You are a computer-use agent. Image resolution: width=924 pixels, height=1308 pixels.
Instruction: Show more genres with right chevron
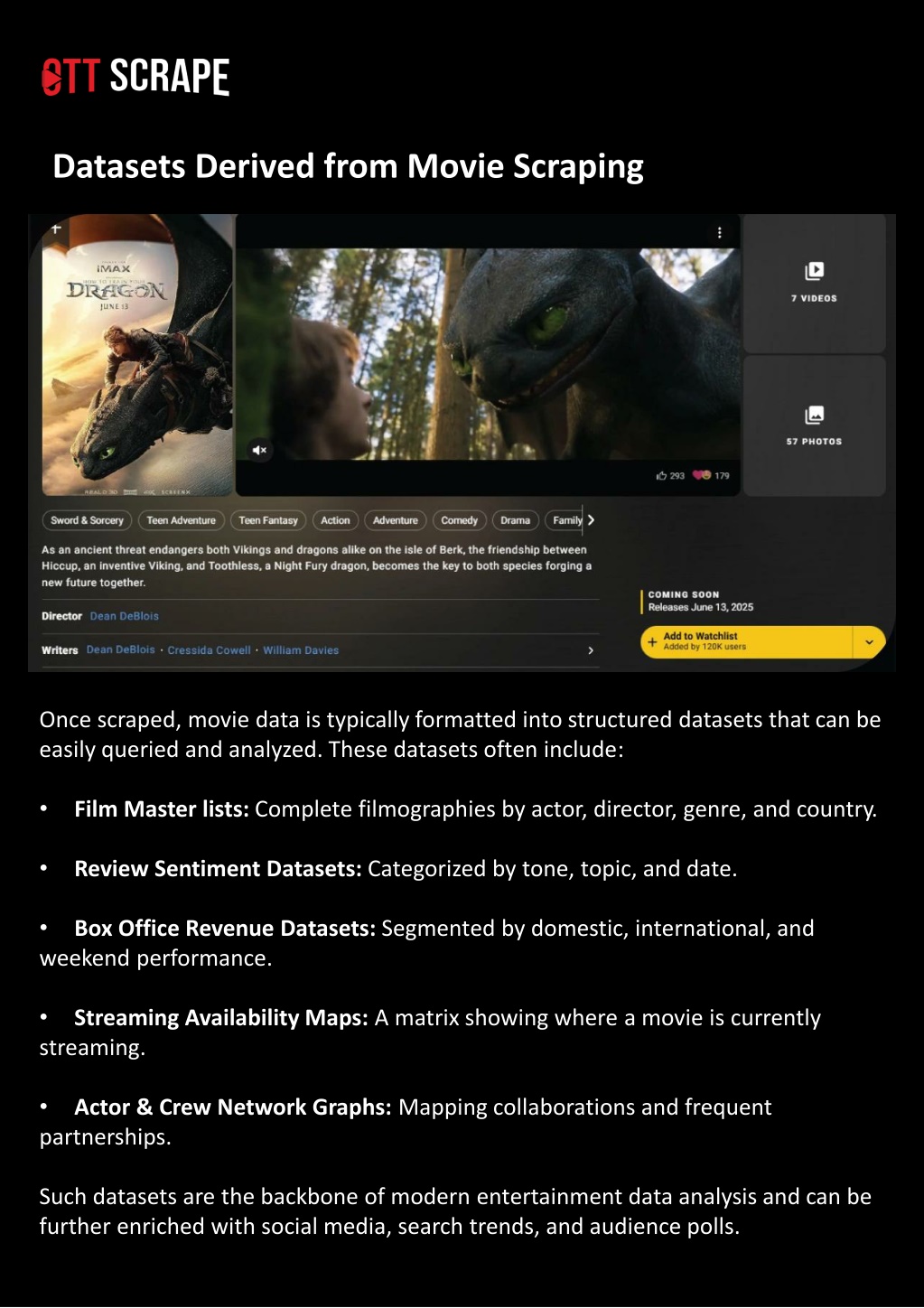coord(591,520)
